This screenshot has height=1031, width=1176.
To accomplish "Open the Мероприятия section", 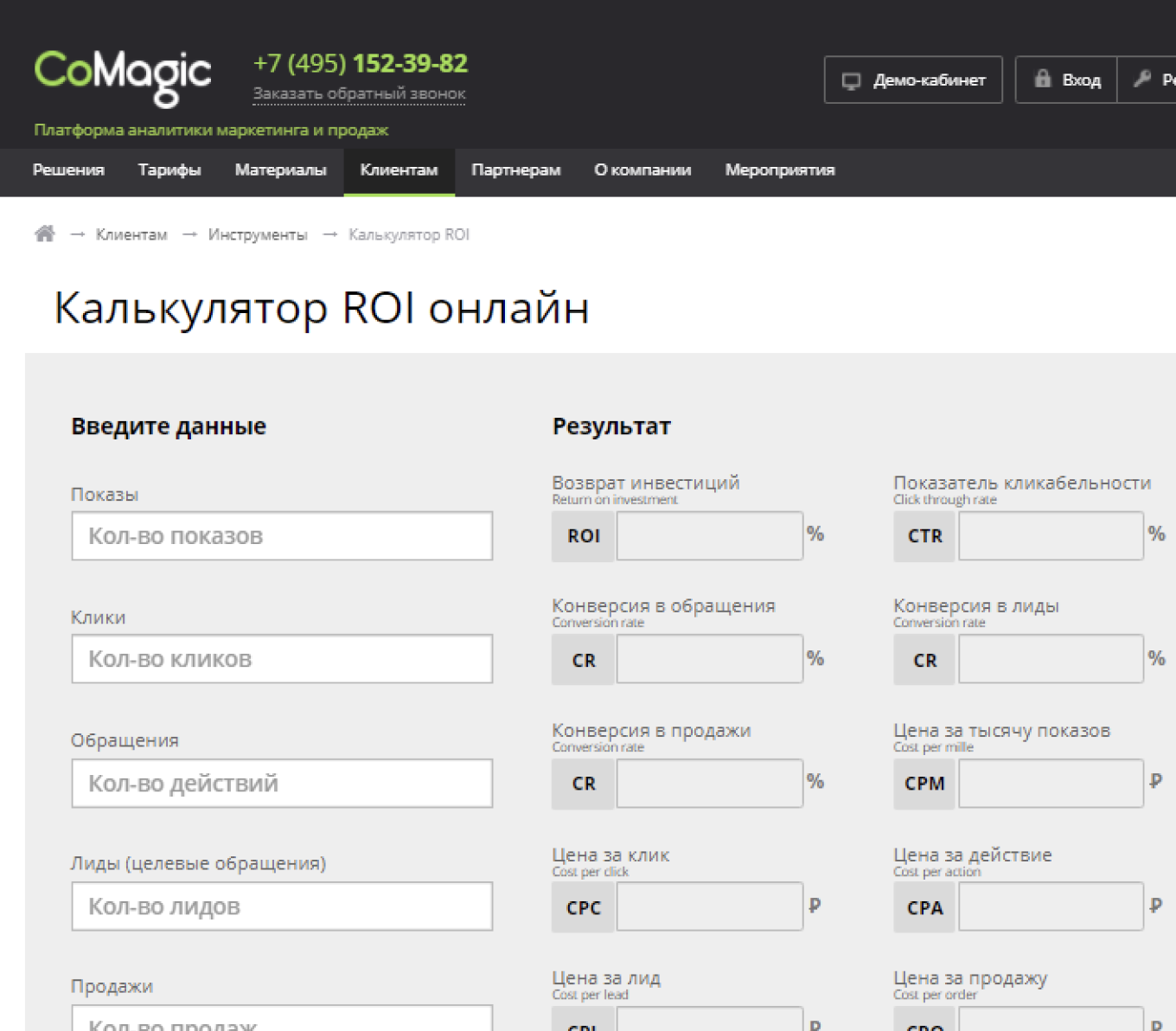I will click(779, 170).
